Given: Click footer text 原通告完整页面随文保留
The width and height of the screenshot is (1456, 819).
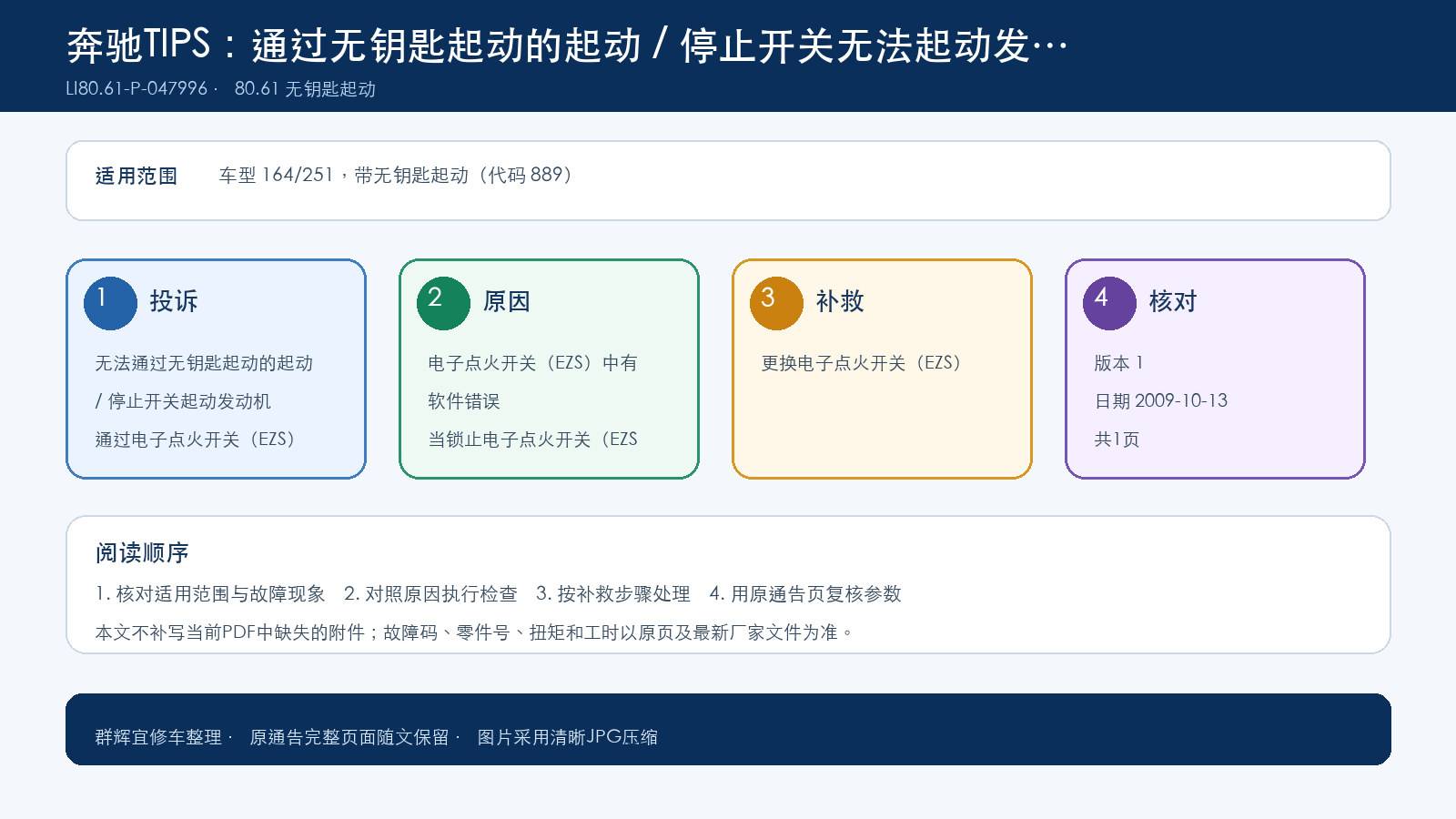Looking at the screenshot, I should click(349, 737).
